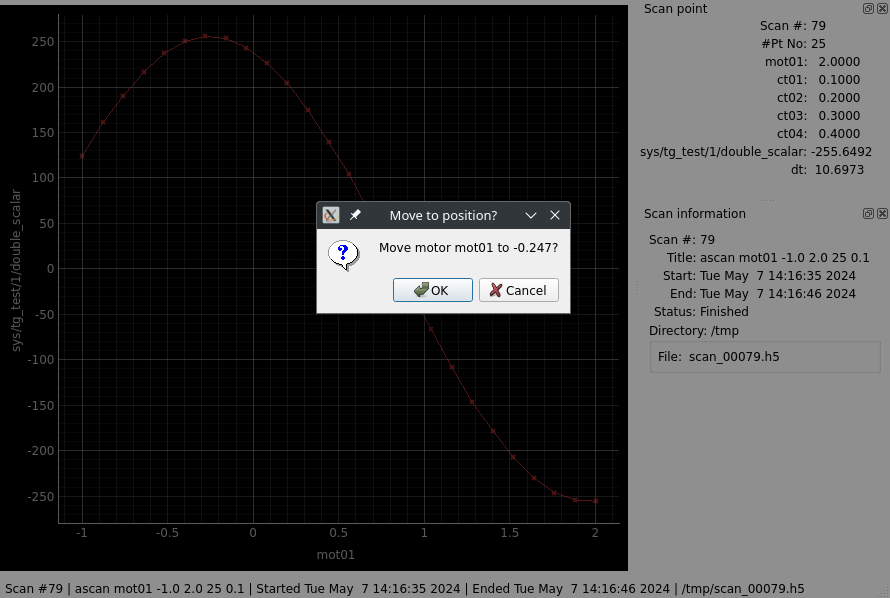Float the Scan point dock panel
This screenshot has height=598, width=890.
[x=868, y=8]
